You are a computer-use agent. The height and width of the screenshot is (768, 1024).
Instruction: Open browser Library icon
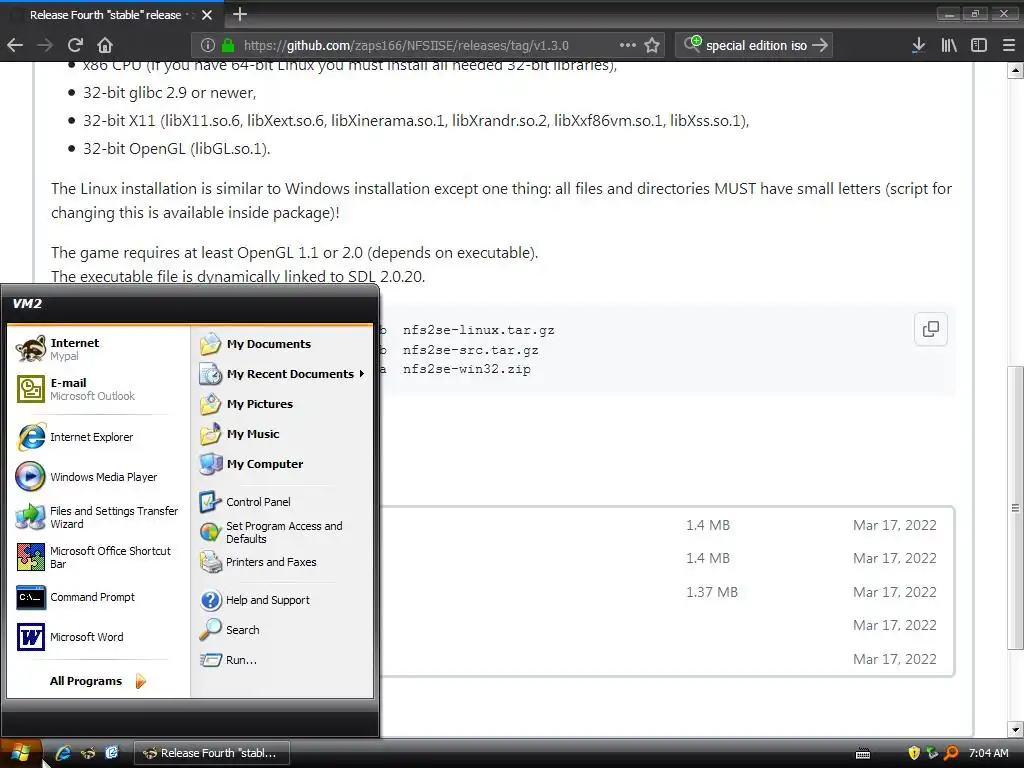point(949,45)
